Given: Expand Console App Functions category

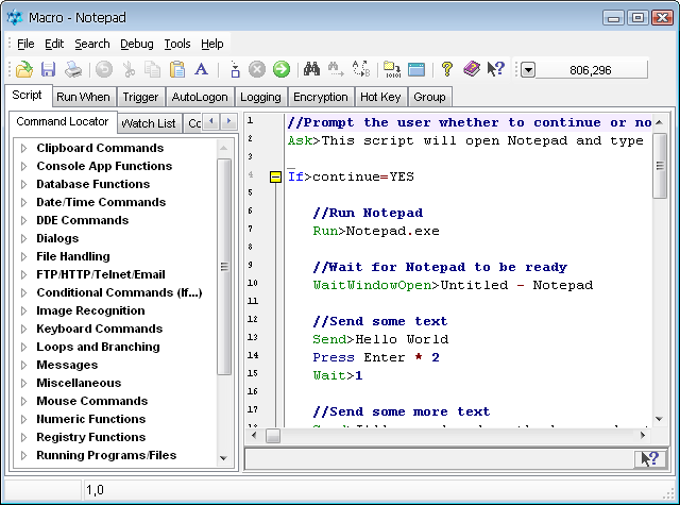Looking at the screenshot, I should [24, 166].
